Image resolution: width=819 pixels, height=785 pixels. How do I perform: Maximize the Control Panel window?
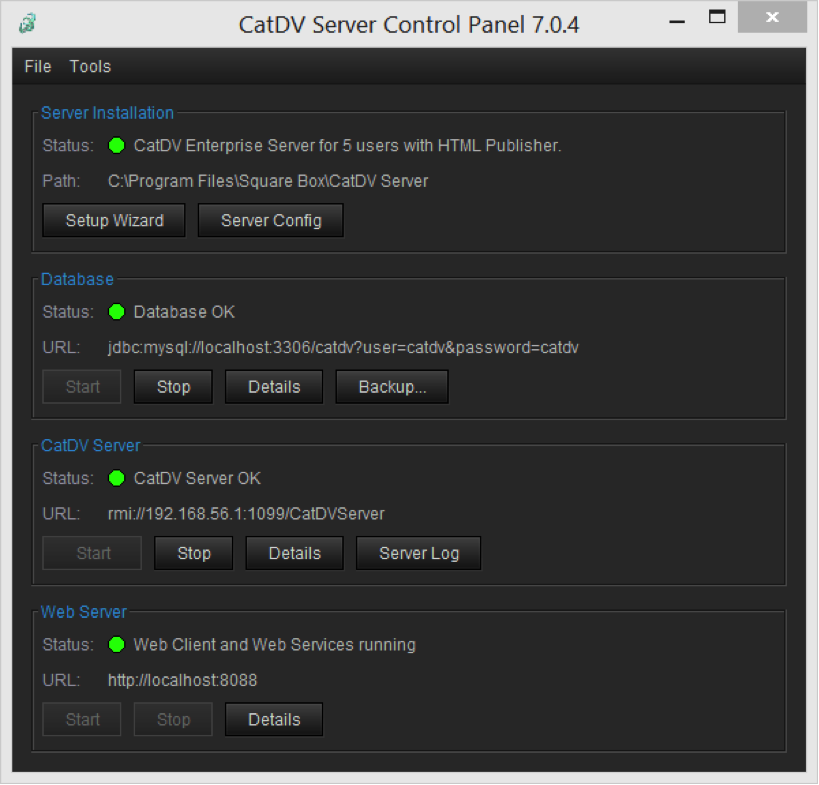[716, 17]
